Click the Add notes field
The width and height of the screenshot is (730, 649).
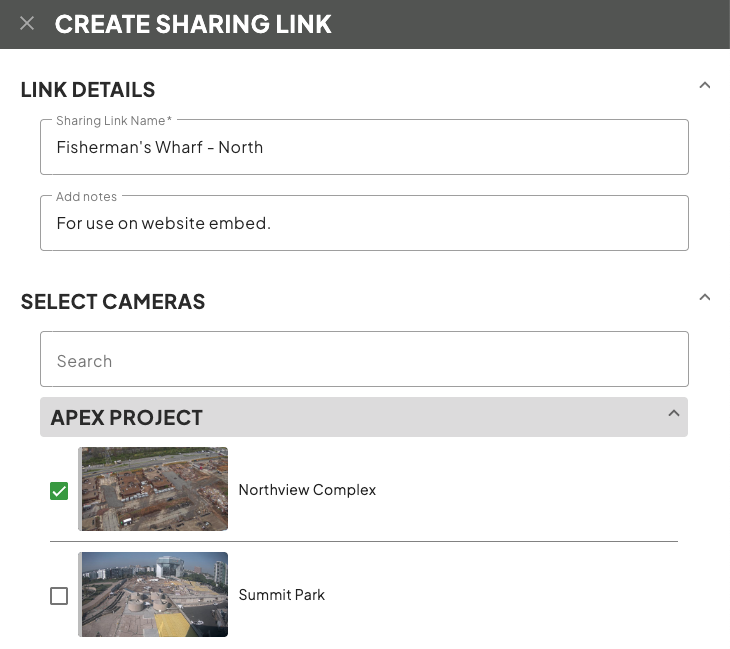coord(364,223)
